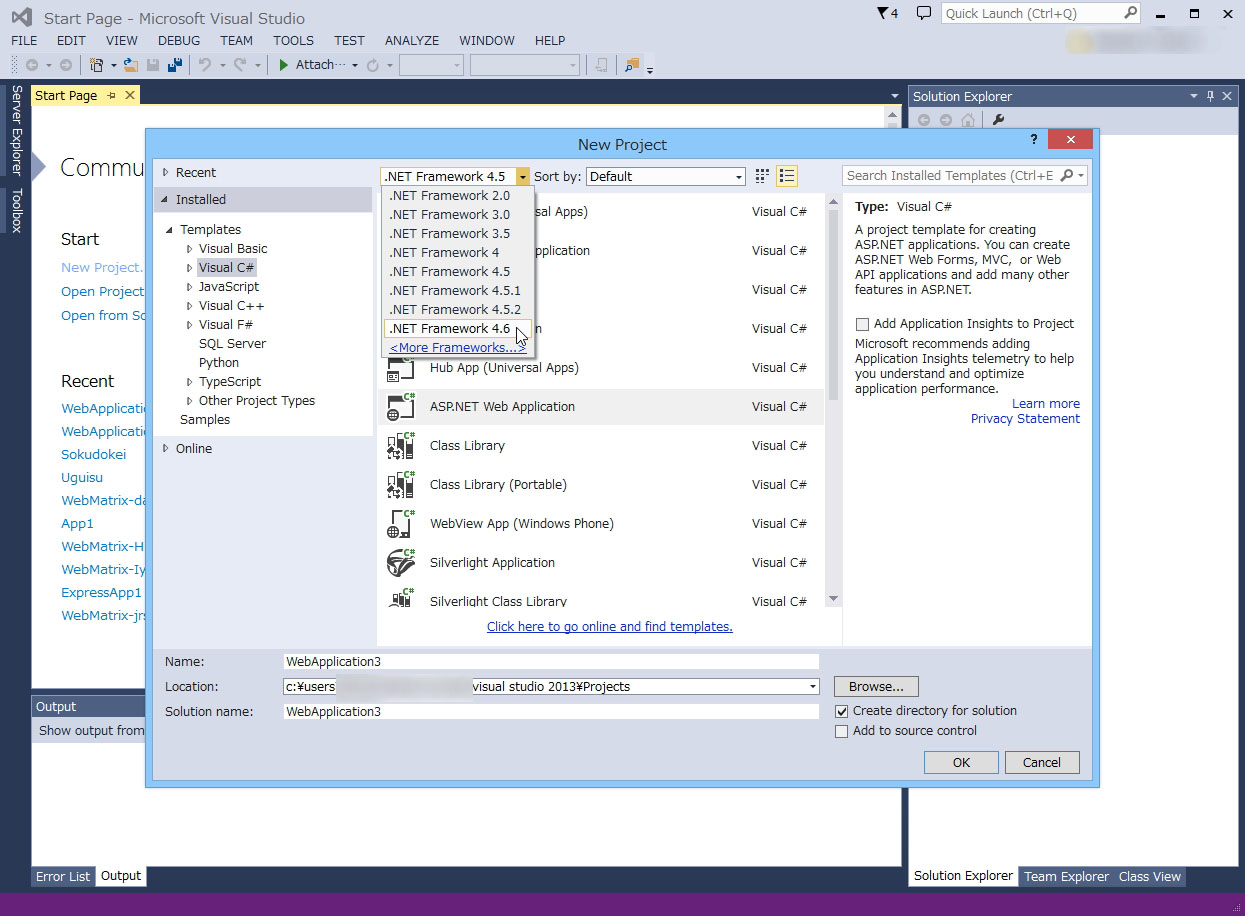Viewport: 1245px width, 916px height.
Task: Expand the Online section
Action: pyautogui.click(x=166, y=448)
